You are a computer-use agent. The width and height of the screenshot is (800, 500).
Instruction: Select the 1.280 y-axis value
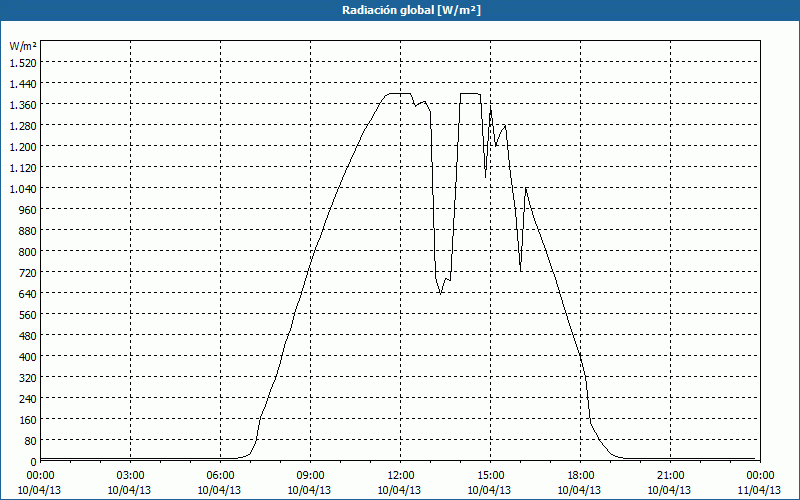click(23, 126)
